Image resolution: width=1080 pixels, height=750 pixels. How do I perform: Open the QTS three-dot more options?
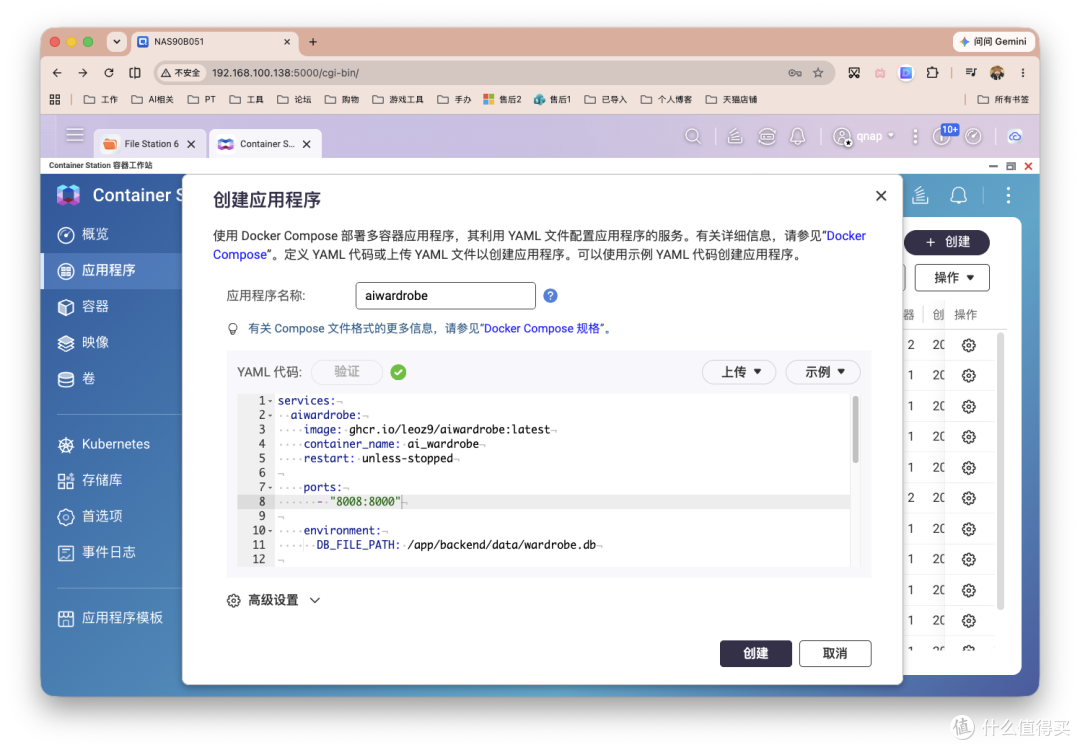click(915, 136)
